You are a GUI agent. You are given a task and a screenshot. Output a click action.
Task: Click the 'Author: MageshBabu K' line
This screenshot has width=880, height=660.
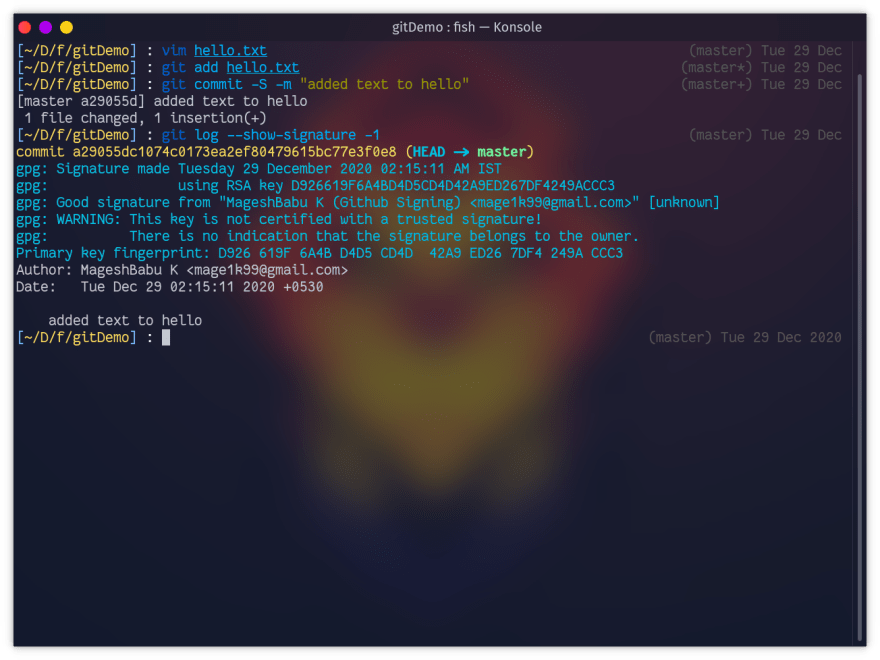[x=182, y=270]
